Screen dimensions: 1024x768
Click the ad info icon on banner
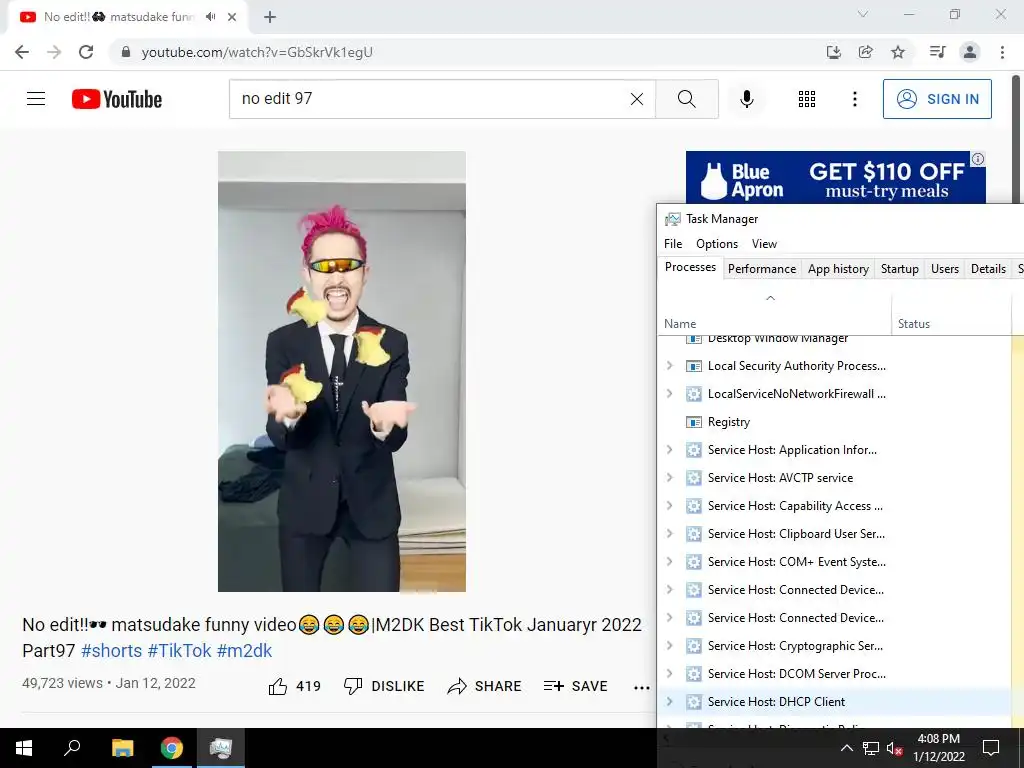[x=978, y=159]
